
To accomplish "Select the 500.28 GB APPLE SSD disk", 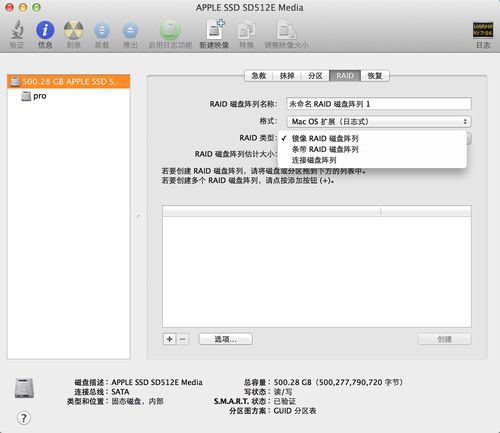I will coord(69,81).
